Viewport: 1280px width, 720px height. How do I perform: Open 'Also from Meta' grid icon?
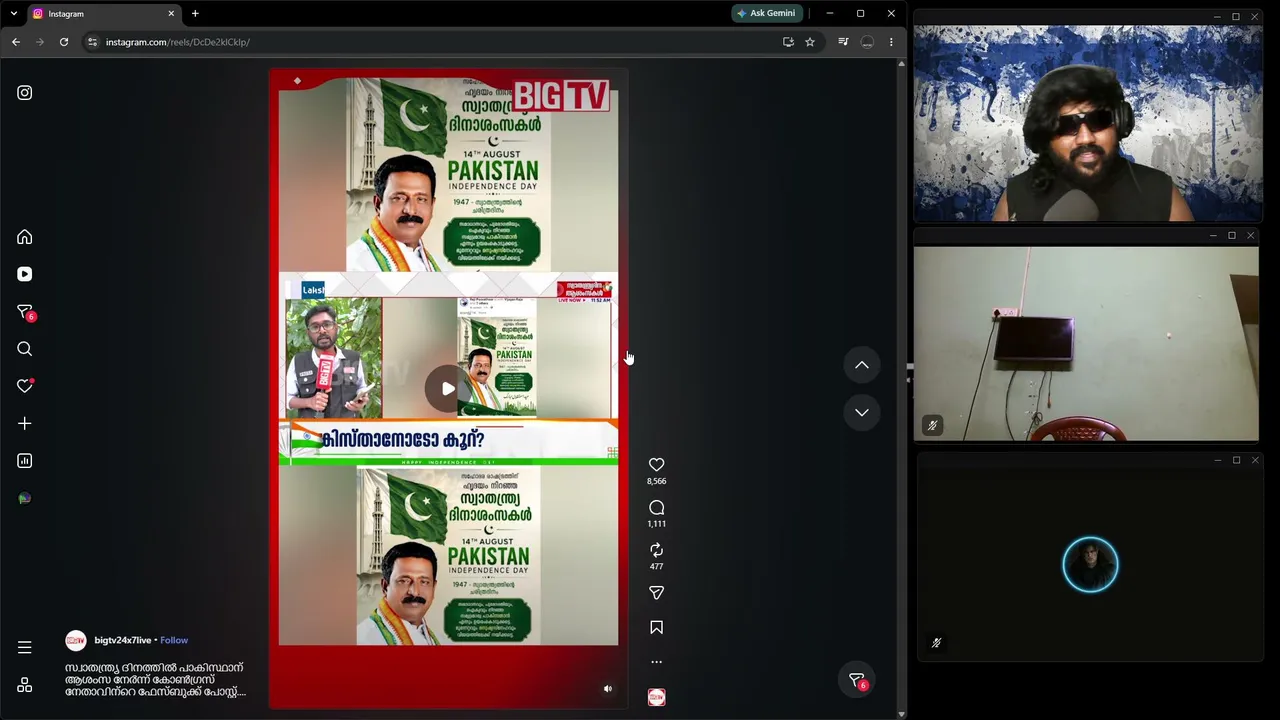(25, 685)
